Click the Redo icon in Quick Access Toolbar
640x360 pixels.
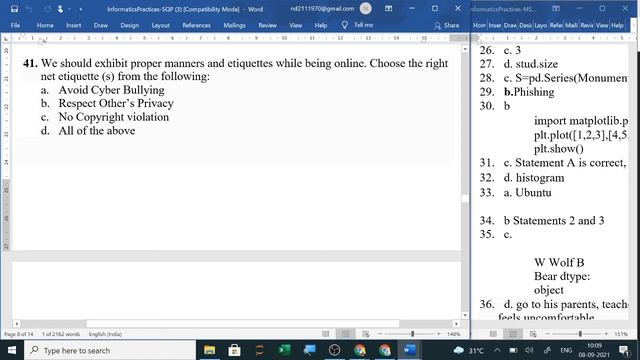(x=48, y=9)
